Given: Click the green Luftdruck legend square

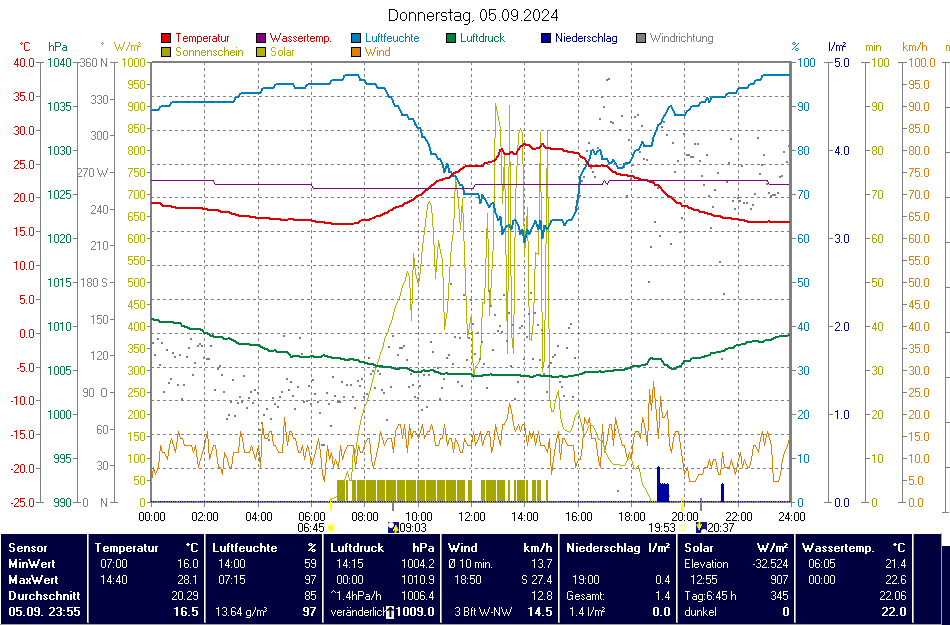Looking at the screenshot, I should 451,38.
